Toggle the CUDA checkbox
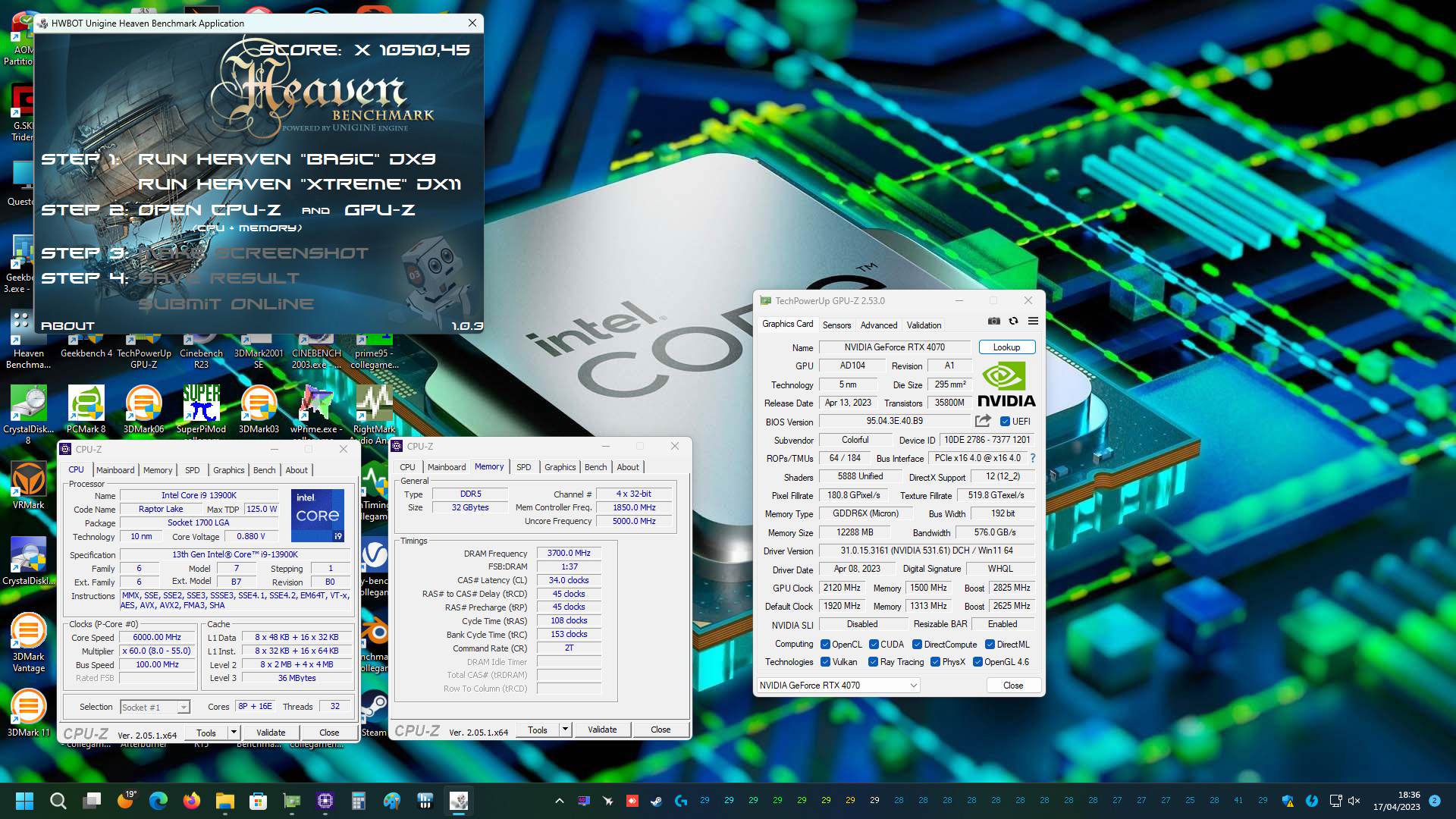The width and height of the screenshot is (1456, 819). click(x=874, y=645)
